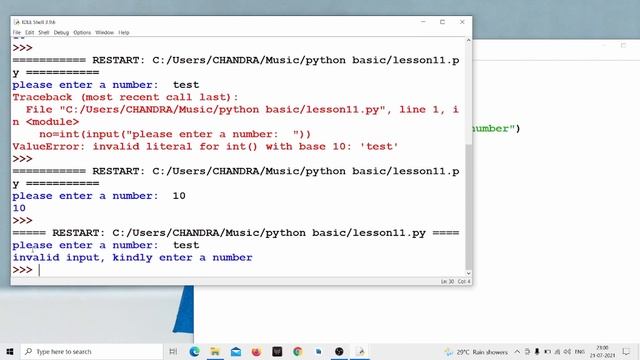This screenshot has height=360, width=640.
Task: Open the Debug menu
Action: [61, 32]
